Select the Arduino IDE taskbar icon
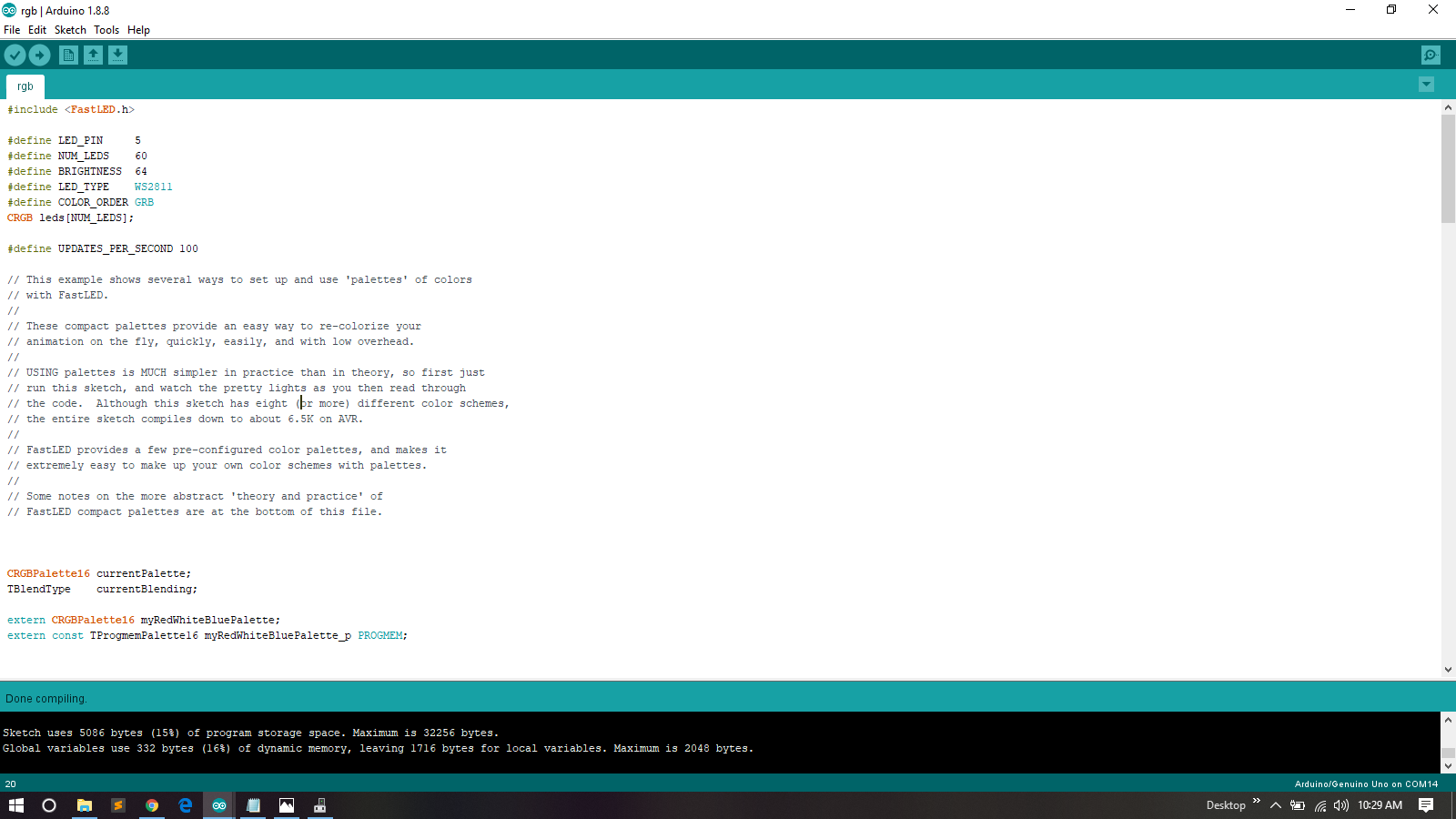The image size is (1456, 819). [x=218, y=805]
